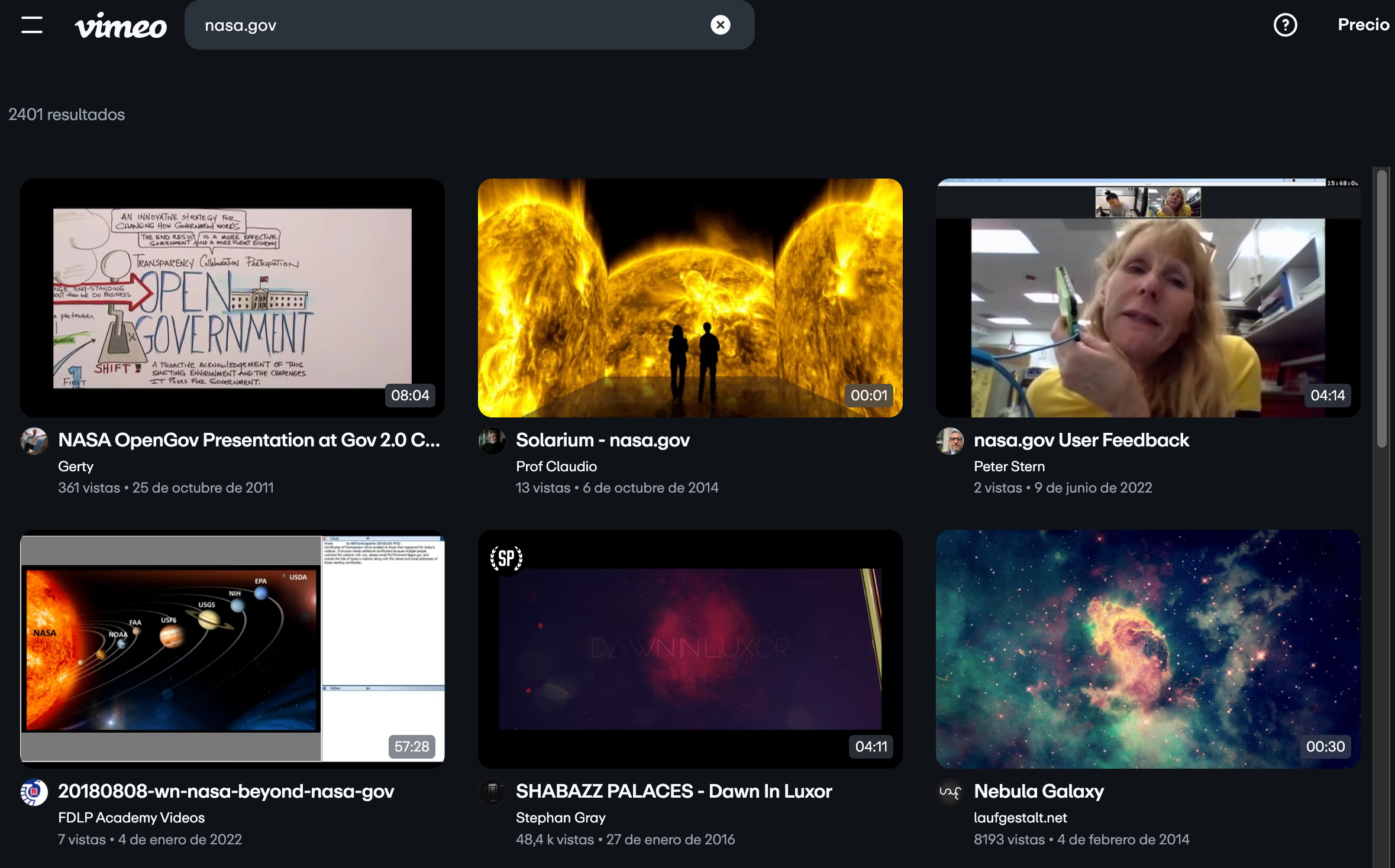The width and height of the screenshot is (1395, 868).
Task: Click FDLP Academy Videos avatar icon
Action: 34,792
